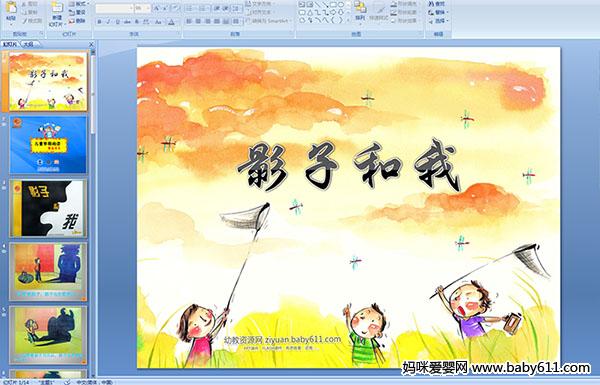Screen dimensions: 600x385
Task: Click the Paste clipboard icon
Action: (x=11, y=11)
